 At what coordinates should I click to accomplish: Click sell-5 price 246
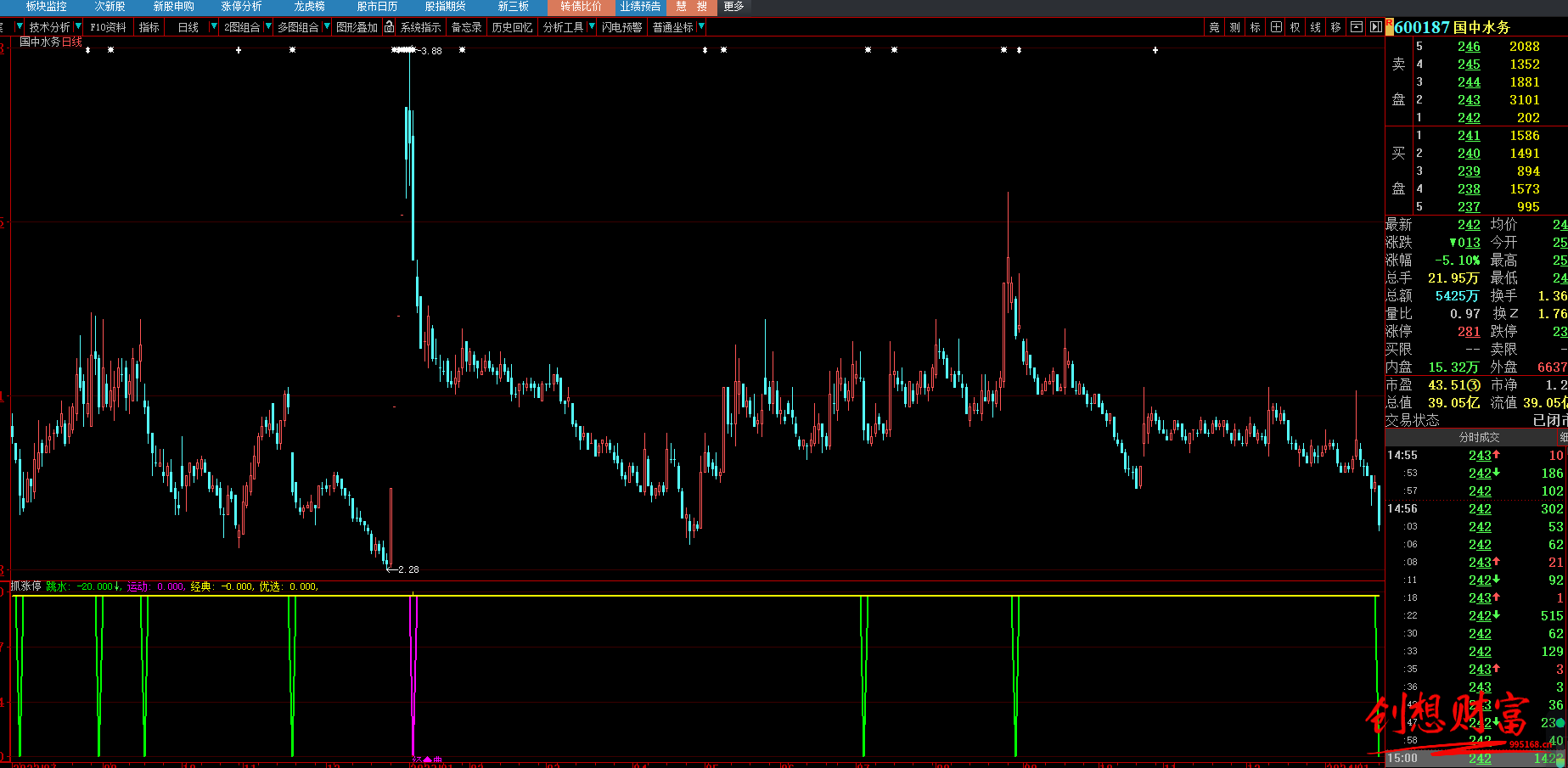(x=1469, y=47)
